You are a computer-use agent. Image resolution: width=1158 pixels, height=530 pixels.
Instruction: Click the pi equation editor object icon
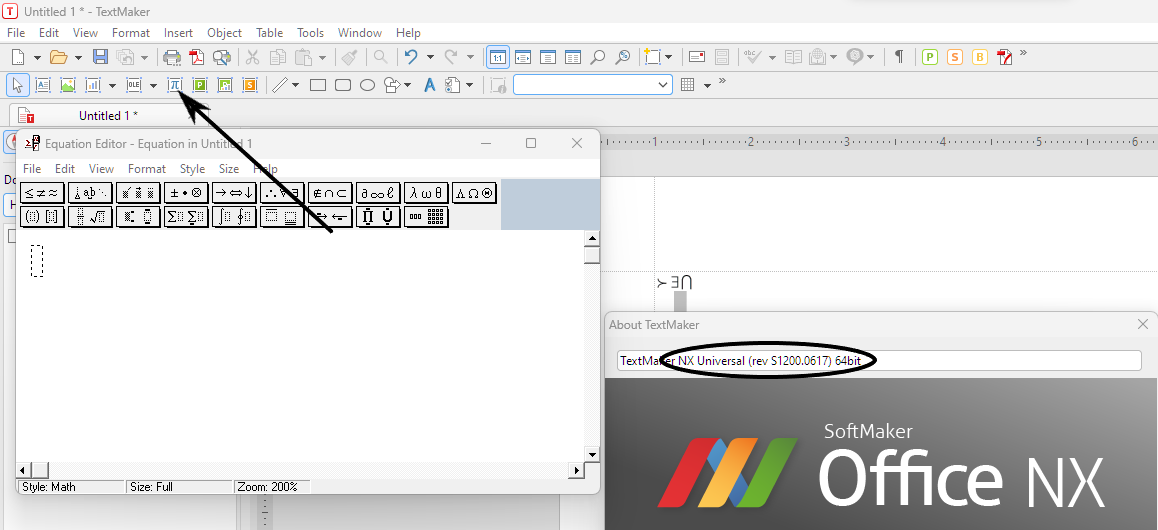pyautogui.click(x=174, y=85)
